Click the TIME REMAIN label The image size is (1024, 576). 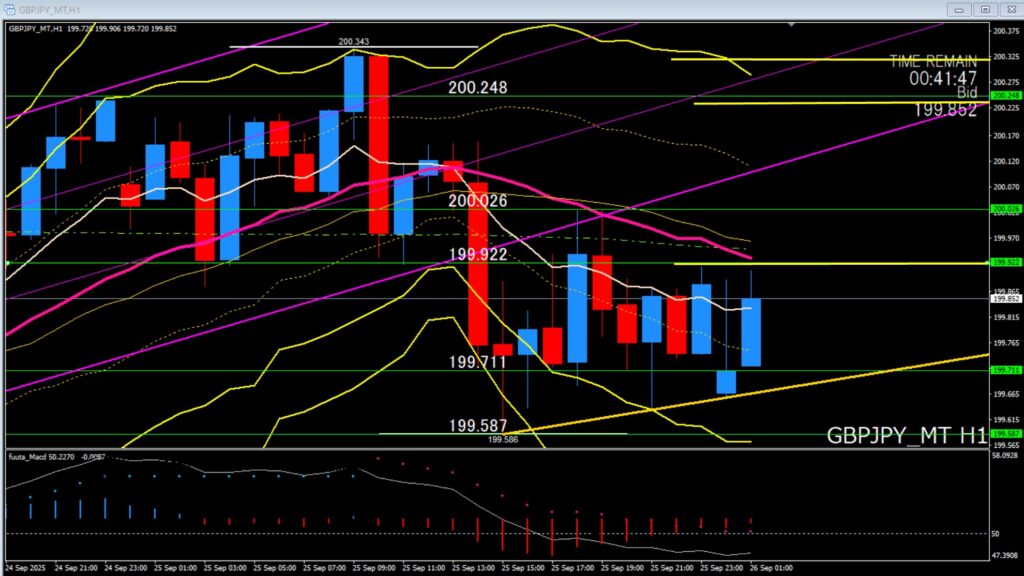(x=932, y=61)
